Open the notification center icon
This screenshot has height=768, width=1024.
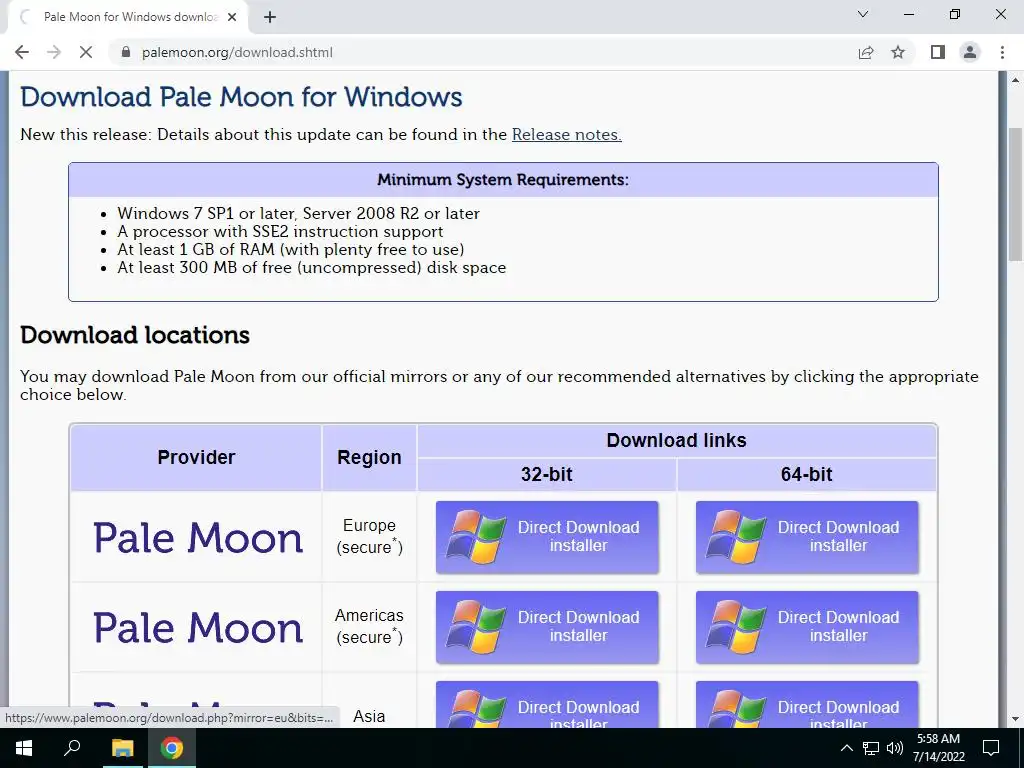[991, 748]
